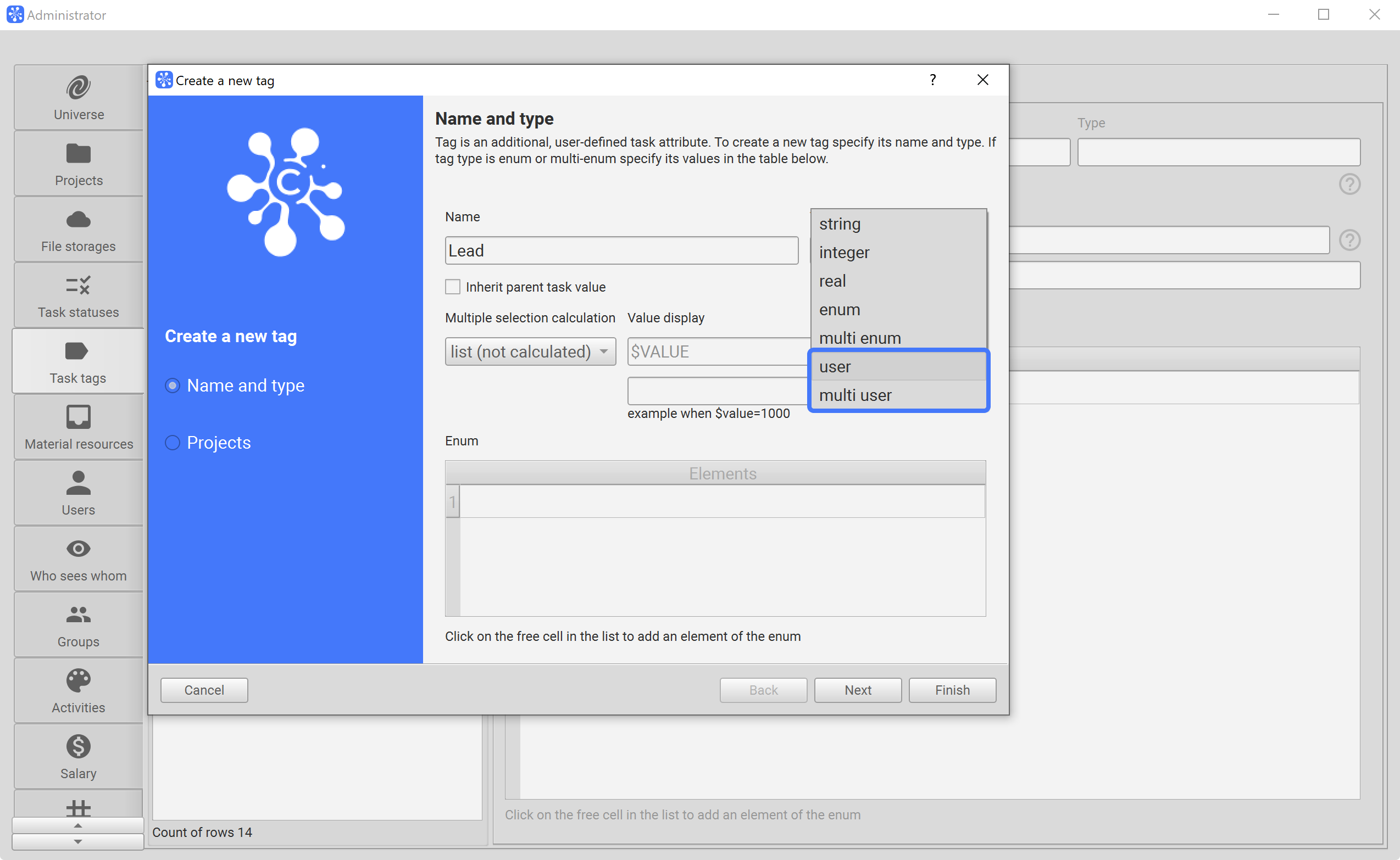Screen dimensions: 1400x860
Task: Choose enum from the type list
Action: (898, 309)
